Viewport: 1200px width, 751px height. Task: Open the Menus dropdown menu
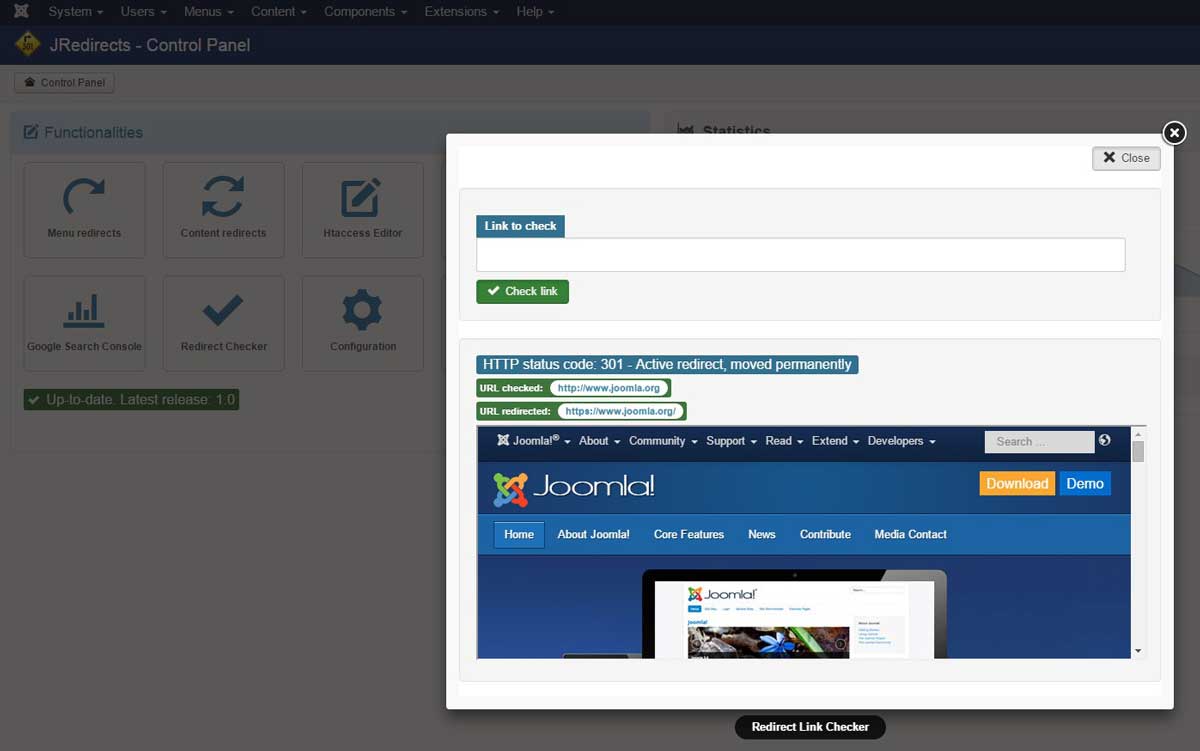[x=209, y=12]
